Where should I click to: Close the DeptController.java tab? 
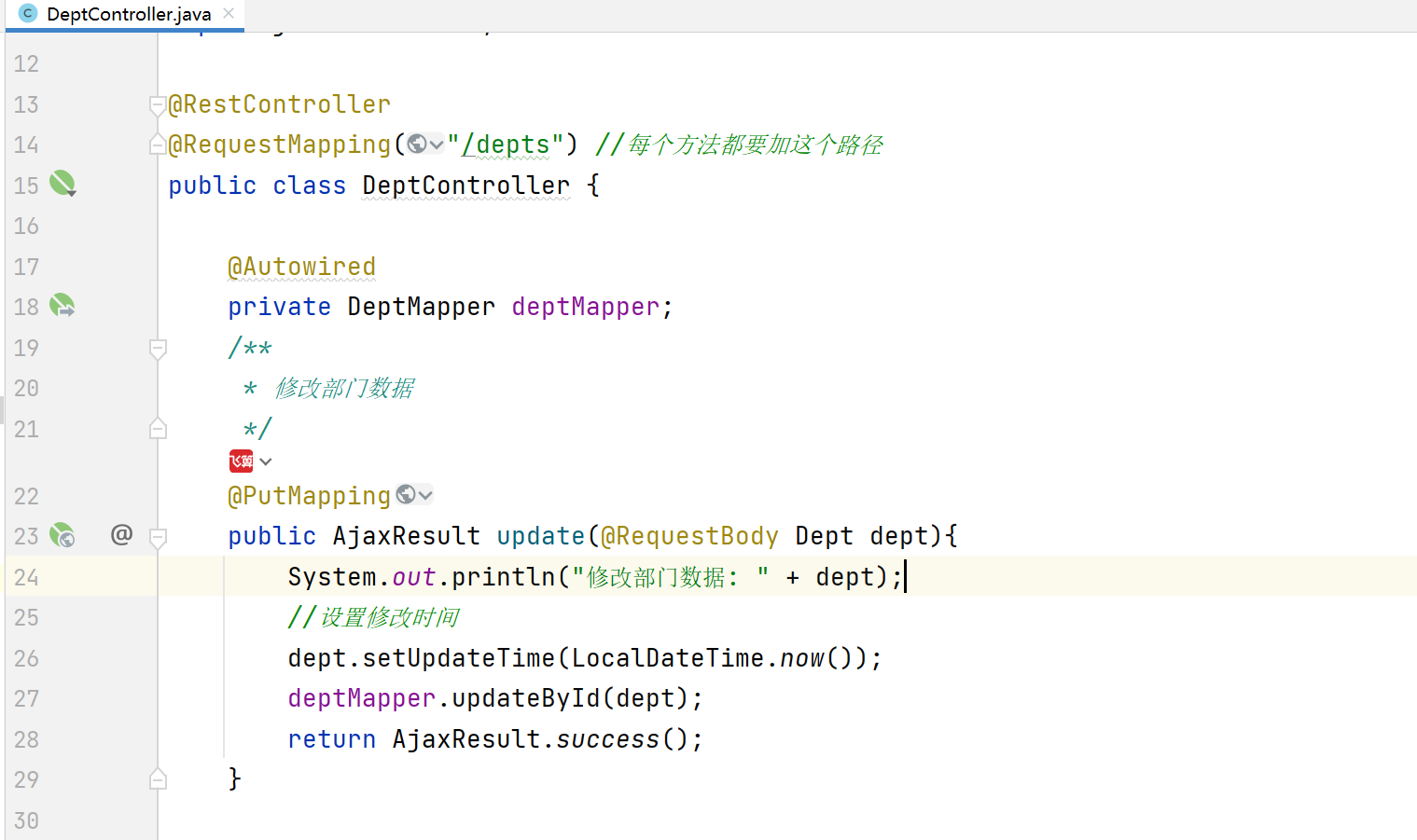coord(229,13)
